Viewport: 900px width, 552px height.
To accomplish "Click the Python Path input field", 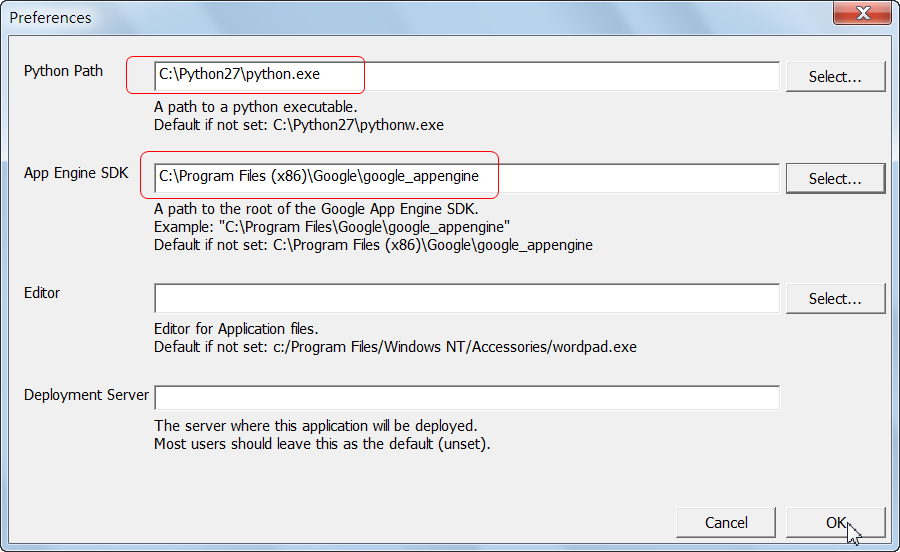I will [x=467, y=76].
